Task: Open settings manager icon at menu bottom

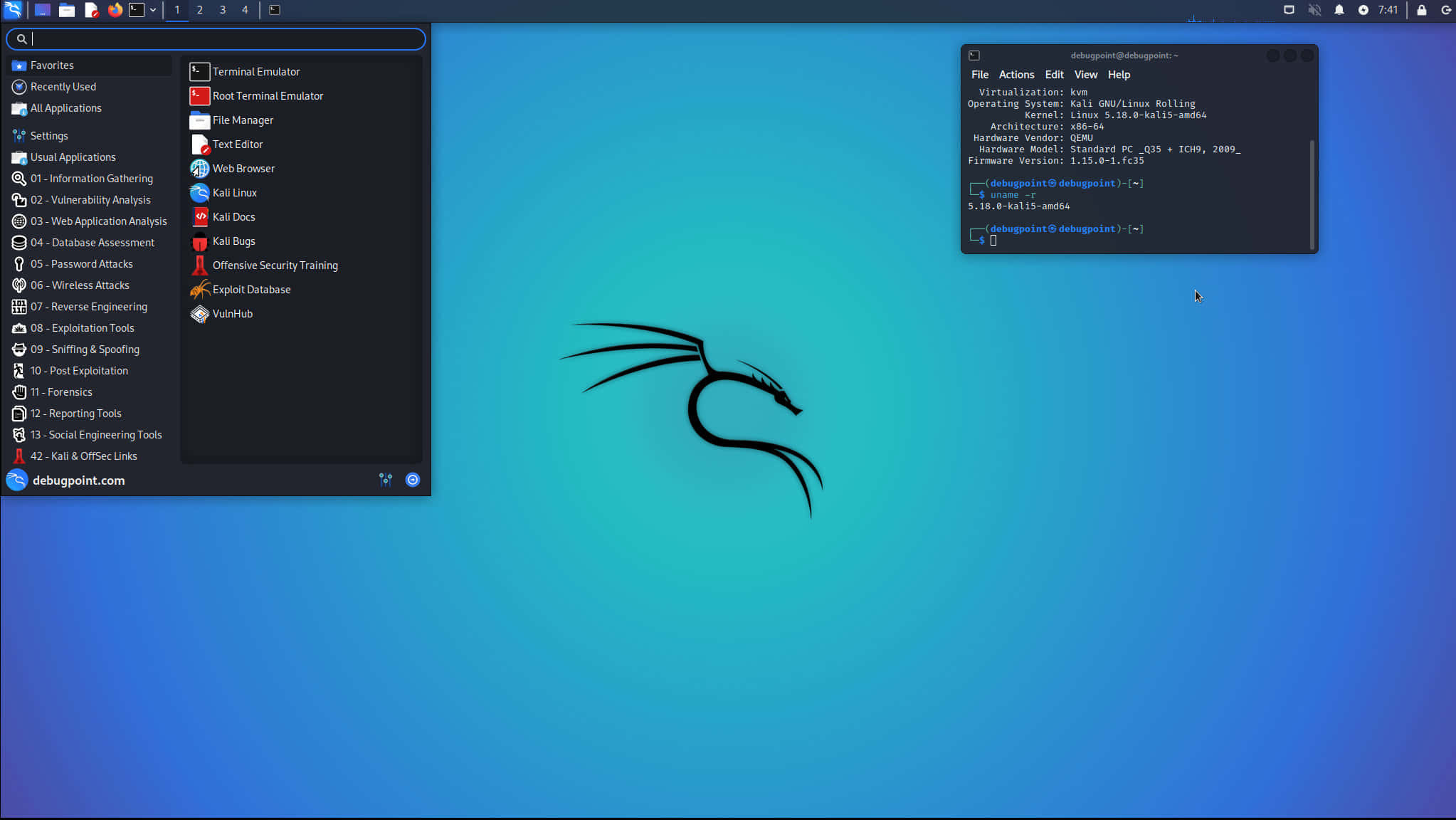Action: tap(386, 480)
